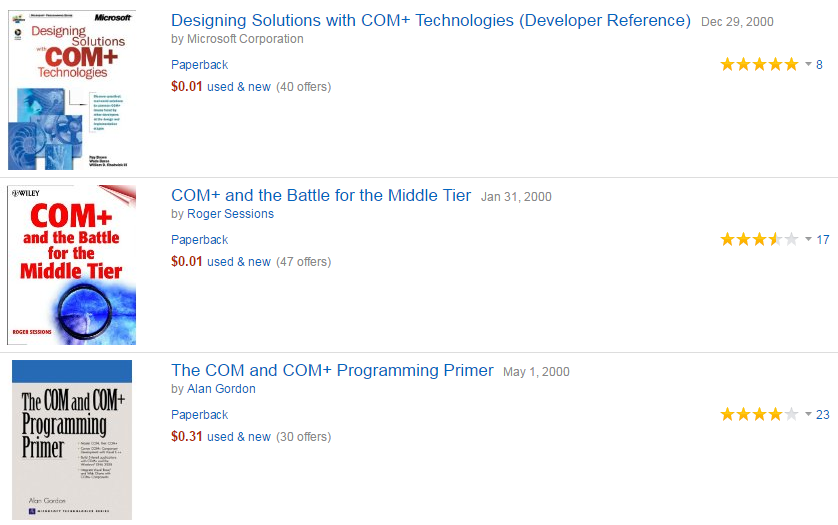Select Paperback format of Roger Sessions book
Viewport: 838px width, 525px height.
click(199, 240)
